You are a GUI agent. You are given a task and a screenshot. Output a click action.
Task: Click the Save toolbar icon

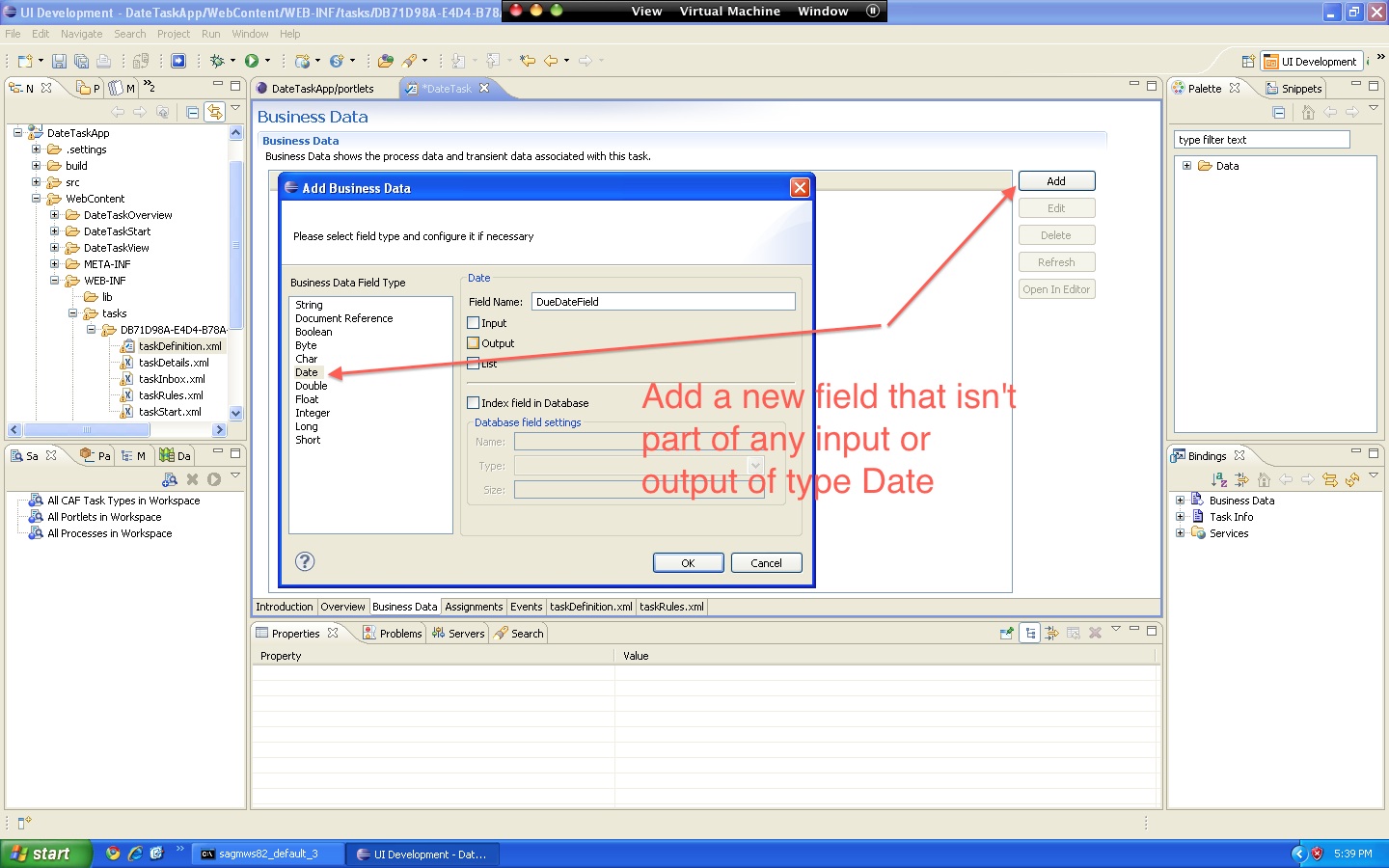[x=59, y=61]
